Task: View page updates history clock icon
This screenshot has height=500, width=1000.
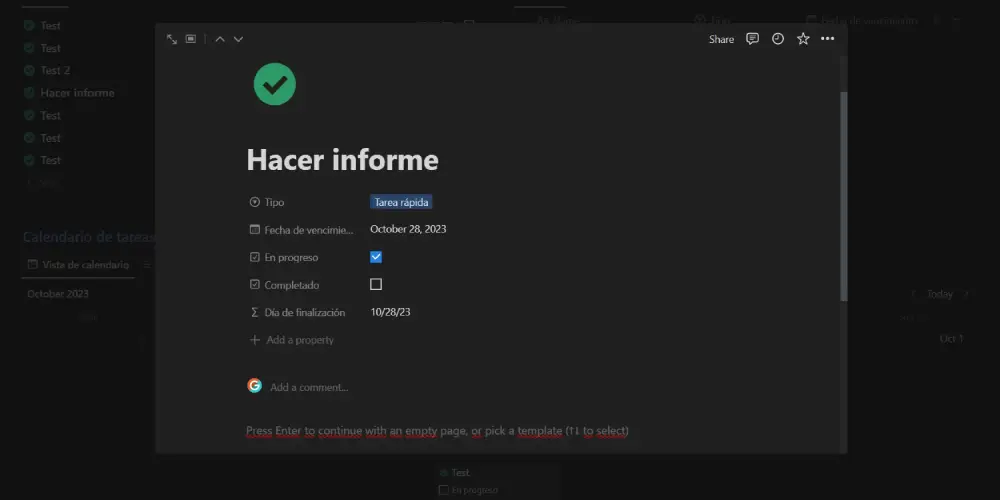Action: point(778,39)
